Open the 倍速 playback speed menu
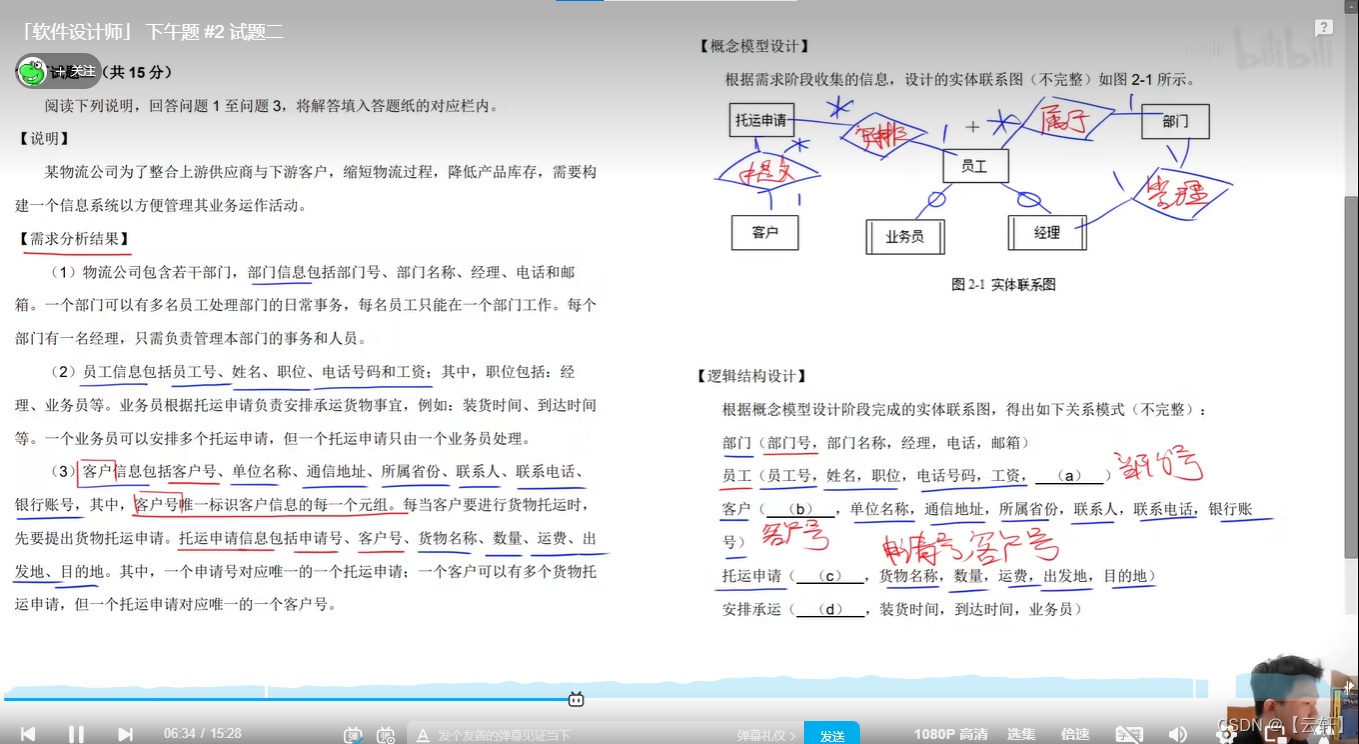This screenshot has height=744, width=1359. point(1075,734)
